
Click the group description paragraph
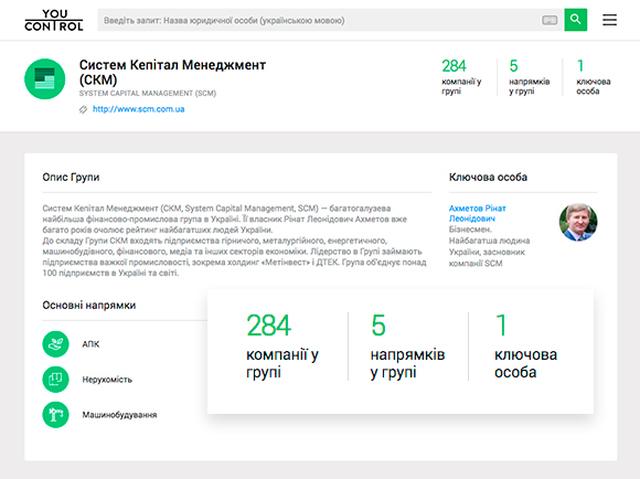click(x=235, y=241)
